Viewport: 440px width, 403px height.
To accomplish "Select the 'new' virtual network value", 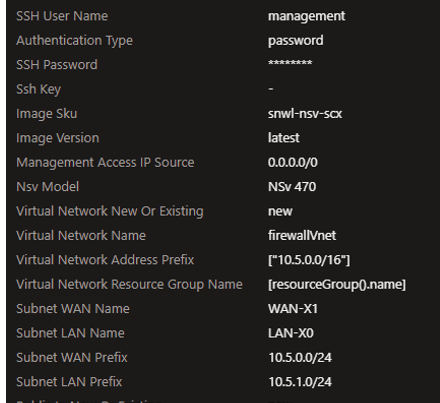I will [x=280, y=211].
